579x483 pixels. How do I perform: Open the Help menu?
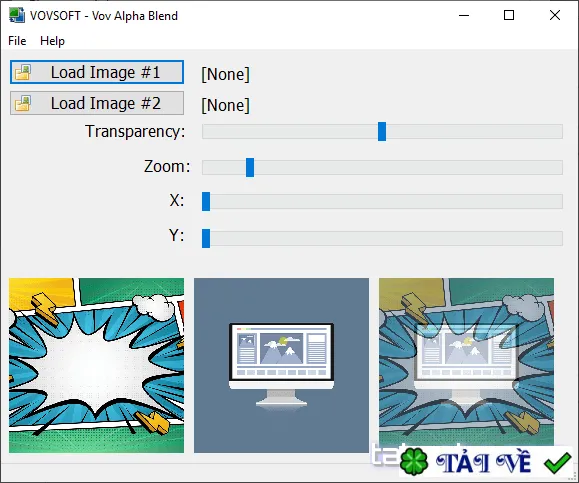click(x=52, y=41)
